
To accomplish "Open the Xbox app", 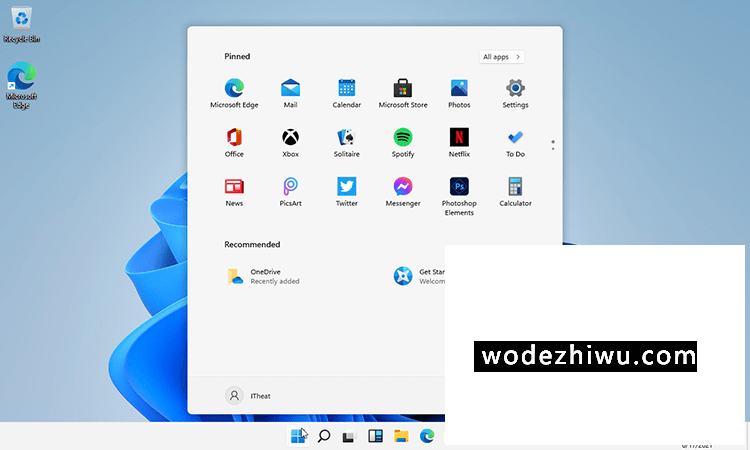I will pos(290,143).
